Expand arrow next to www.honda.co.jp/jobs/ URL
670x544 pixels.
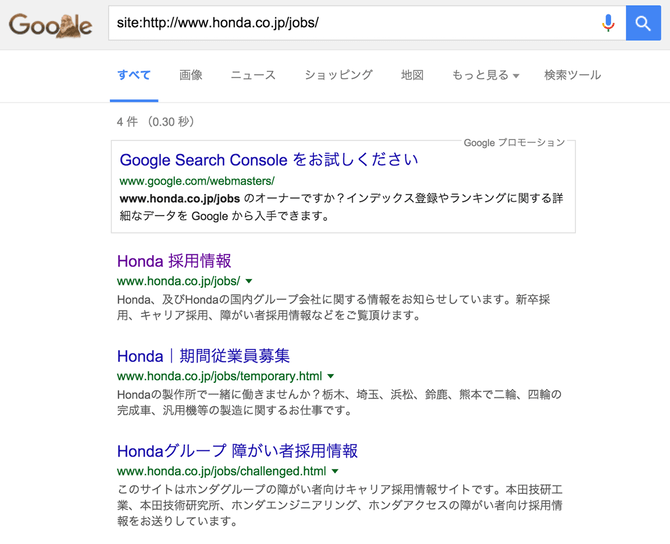[x=249, y=282]
